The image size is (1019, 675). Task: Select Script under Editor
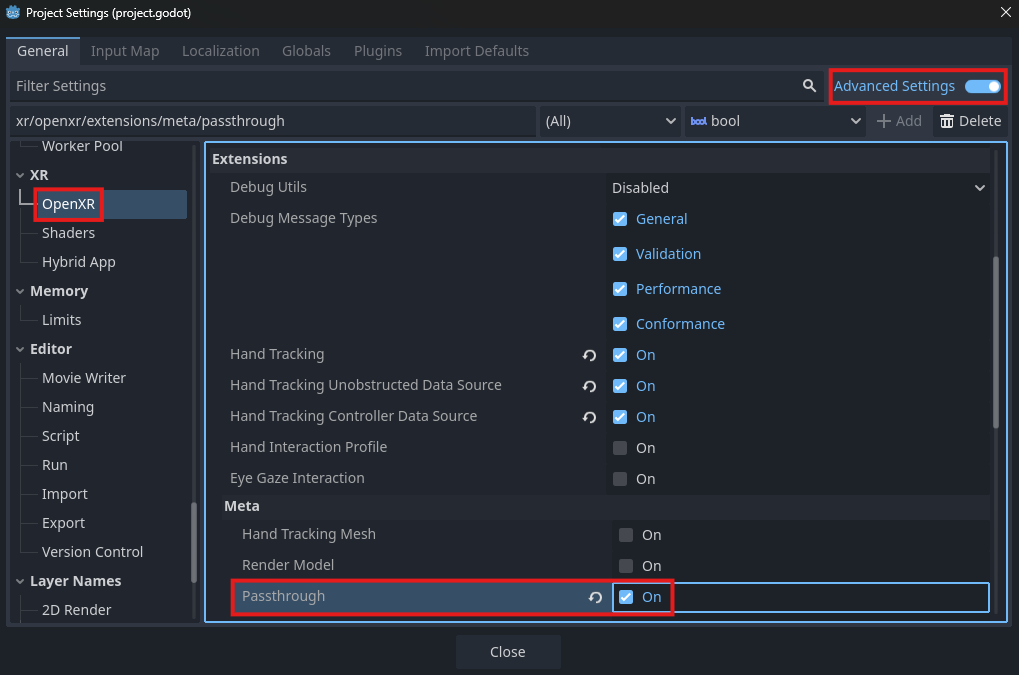[x=60, y=437]
